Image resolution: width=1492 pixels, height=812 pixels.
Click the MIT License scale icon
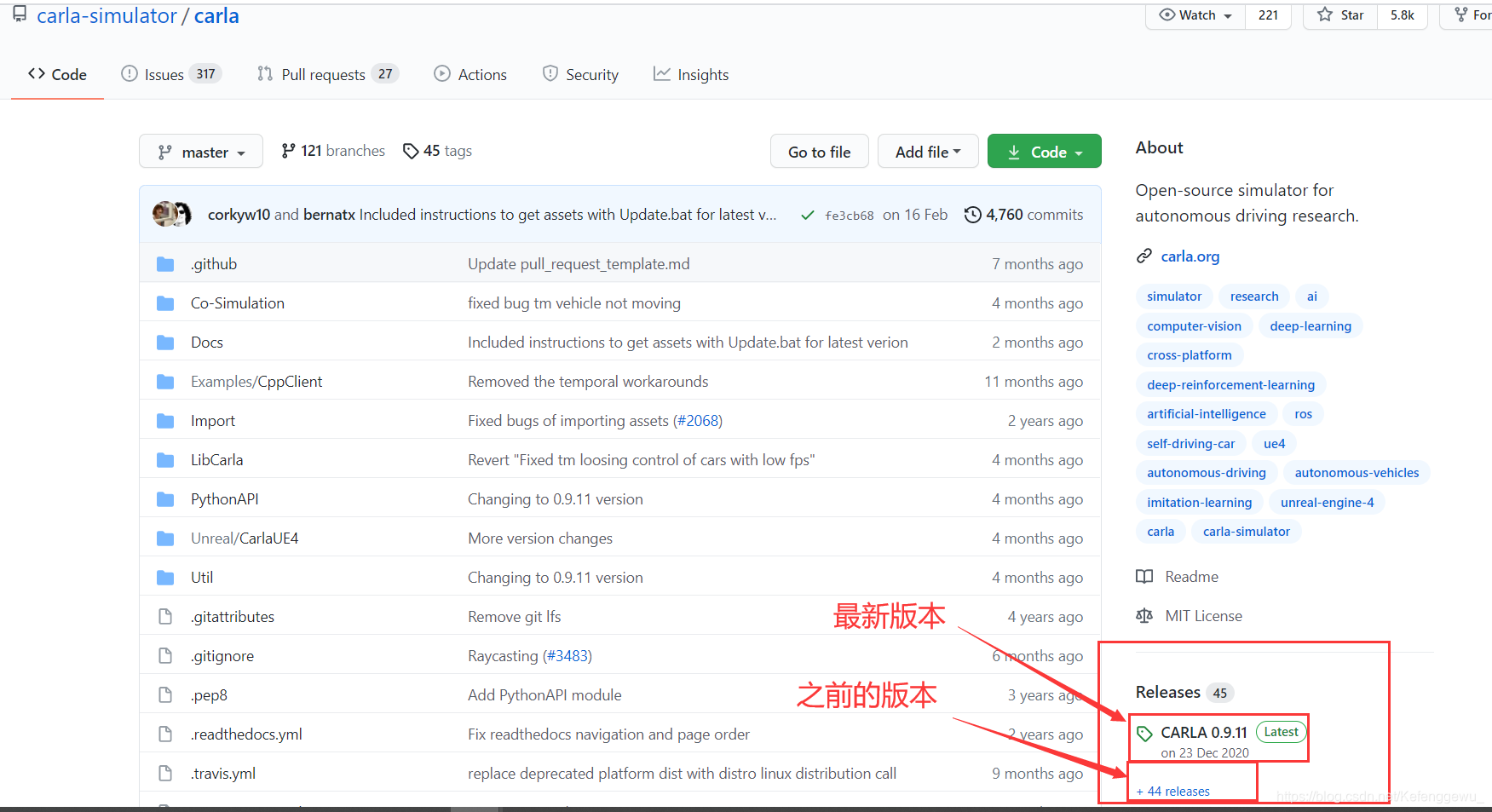[1144, 616]
